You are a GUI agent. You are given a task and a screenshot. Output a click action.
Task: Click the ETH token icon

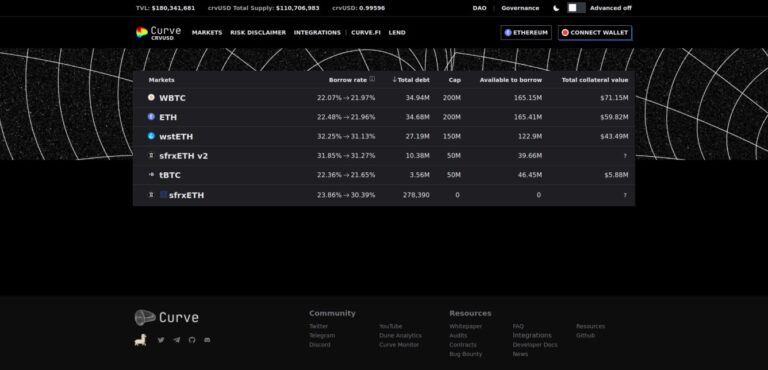[x=151, y=117]
